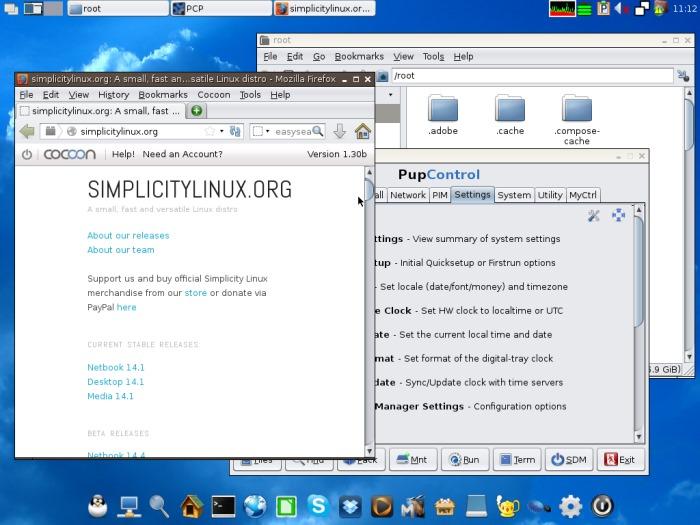Open Firefox History menu
This screenshot has width=700, height=525.
pos(113,95)
